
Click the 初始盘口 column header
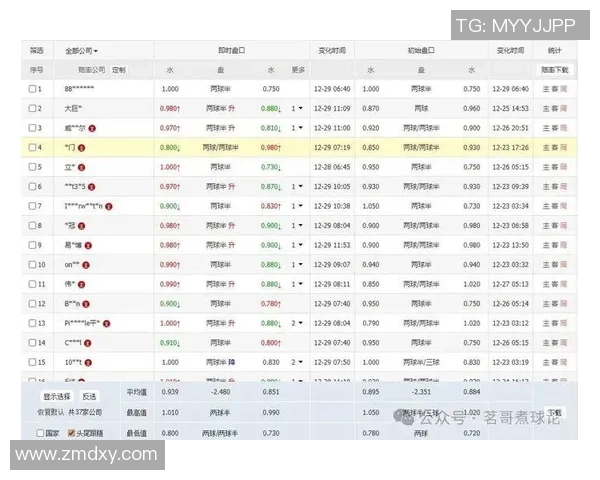[x=421, y=51]
